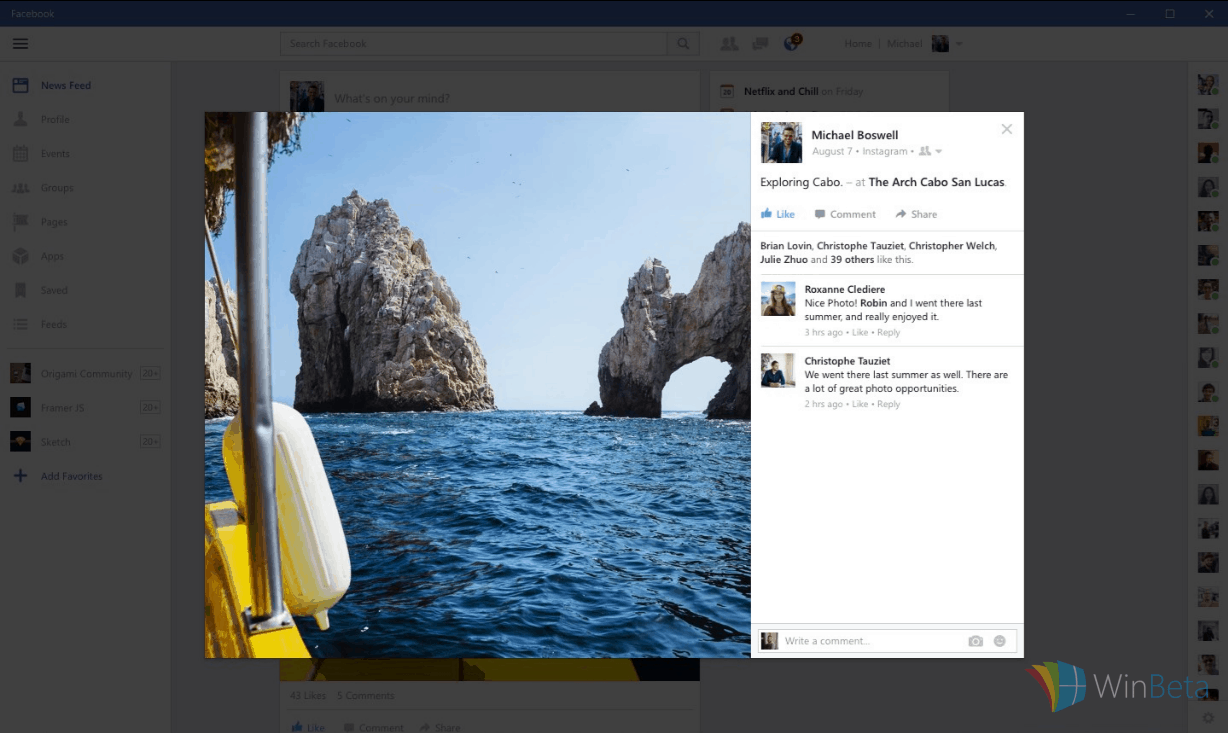Open friend requests icon in top bar
Image resolution: width=1228 pixels, height=733 pixels.
point(729,44)
